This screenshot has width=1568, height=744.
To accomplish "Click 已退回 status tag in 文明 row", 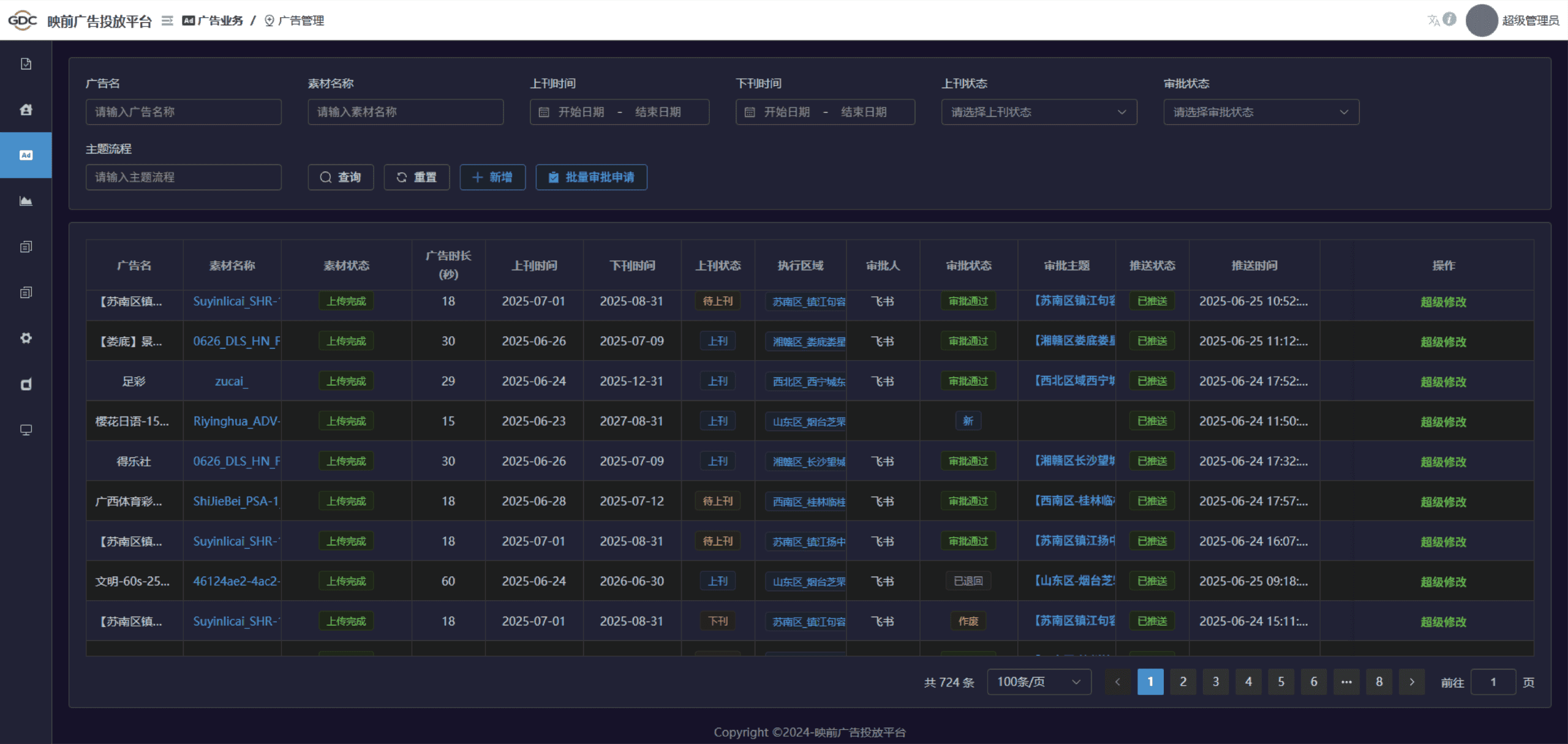I will (968, 581).
